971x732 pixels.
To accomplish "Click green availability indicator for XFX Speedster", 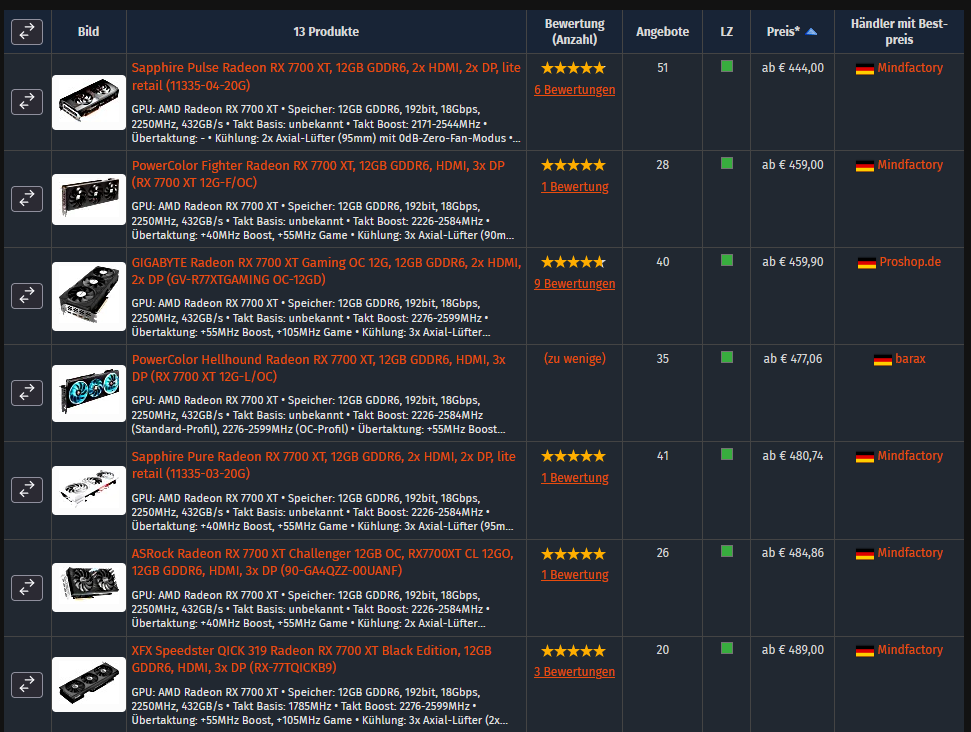I will [727, 648].
